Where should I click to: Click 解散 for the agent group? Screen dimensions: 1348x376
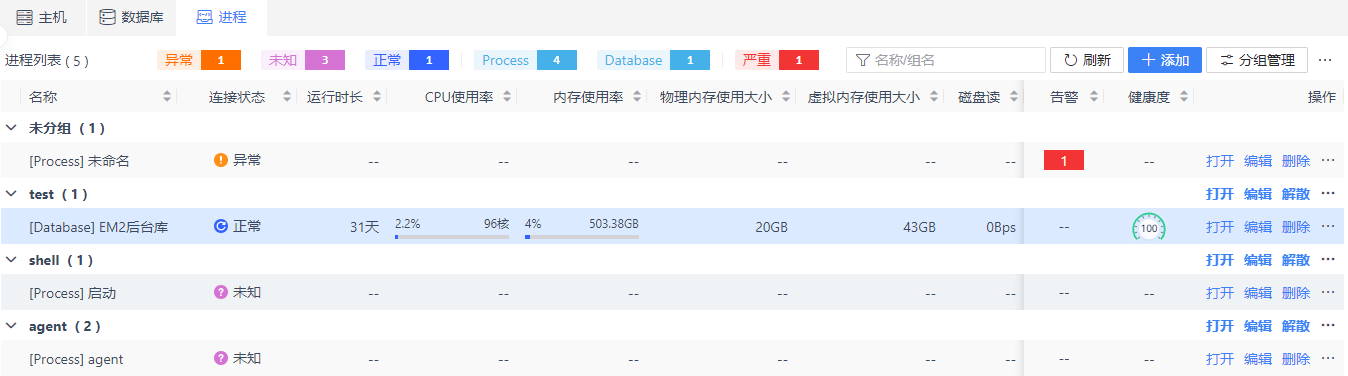point(1296,326)
